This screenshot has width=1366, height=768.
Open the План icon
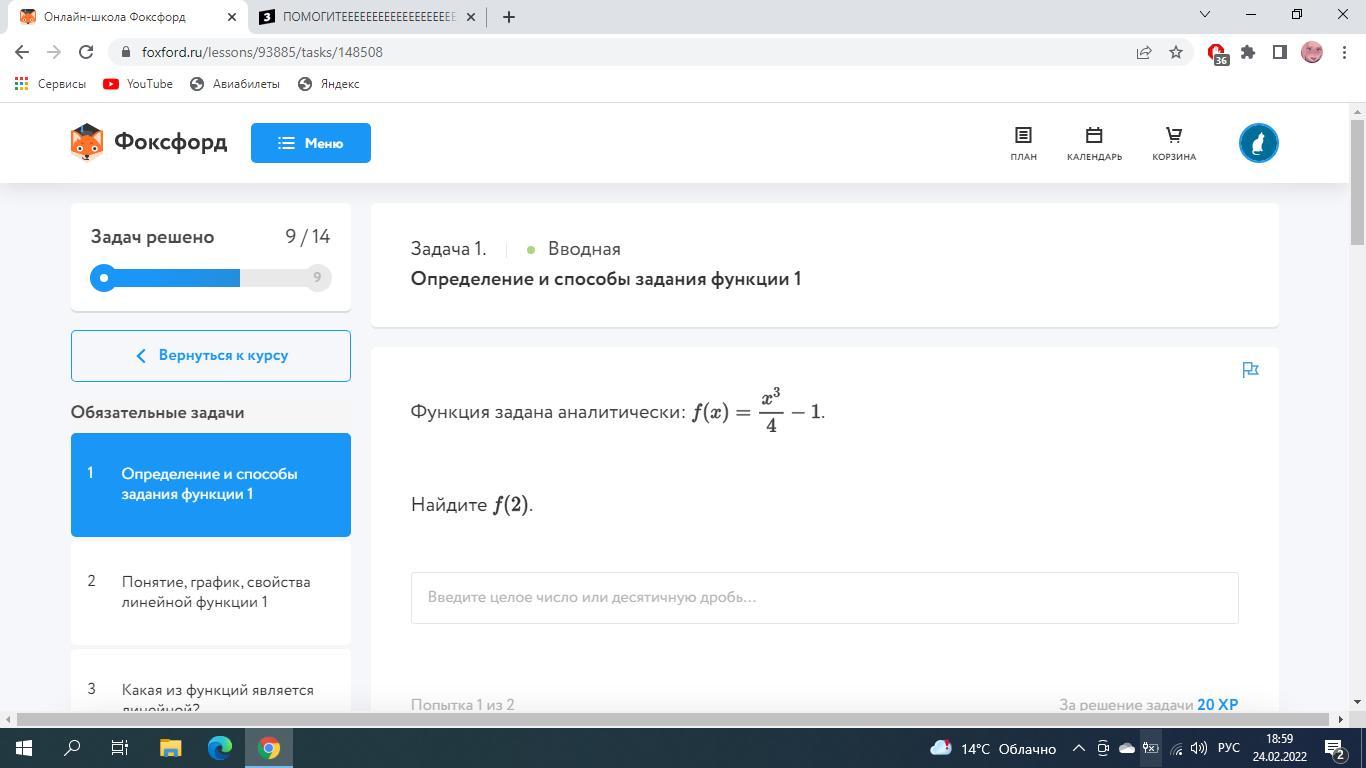[1023, 143]
